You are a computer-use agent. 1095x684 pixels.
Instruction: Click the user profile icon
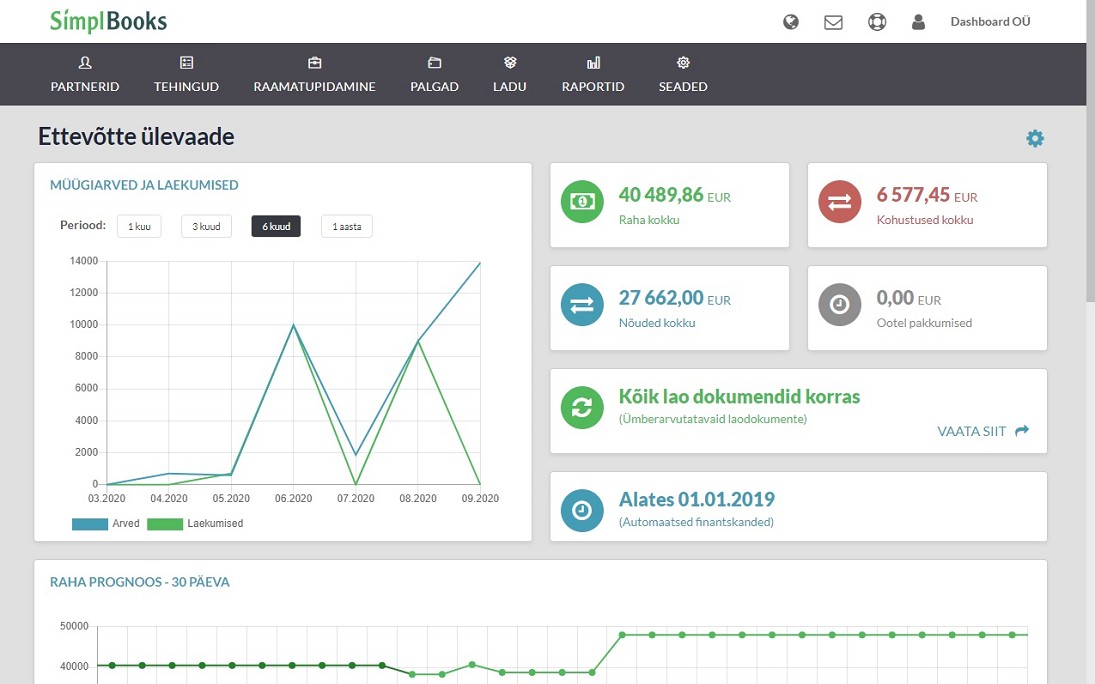(918, 22)
